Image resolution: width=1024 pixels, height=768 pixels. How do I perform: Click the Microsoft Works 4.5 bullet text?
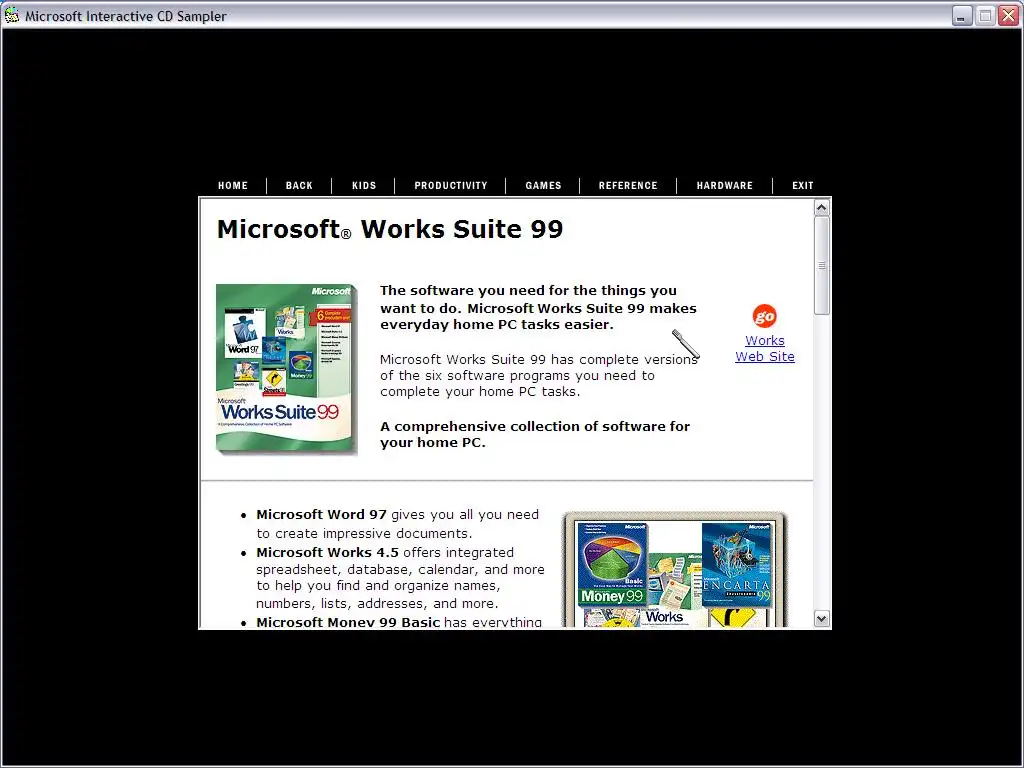tap(400, 578)
